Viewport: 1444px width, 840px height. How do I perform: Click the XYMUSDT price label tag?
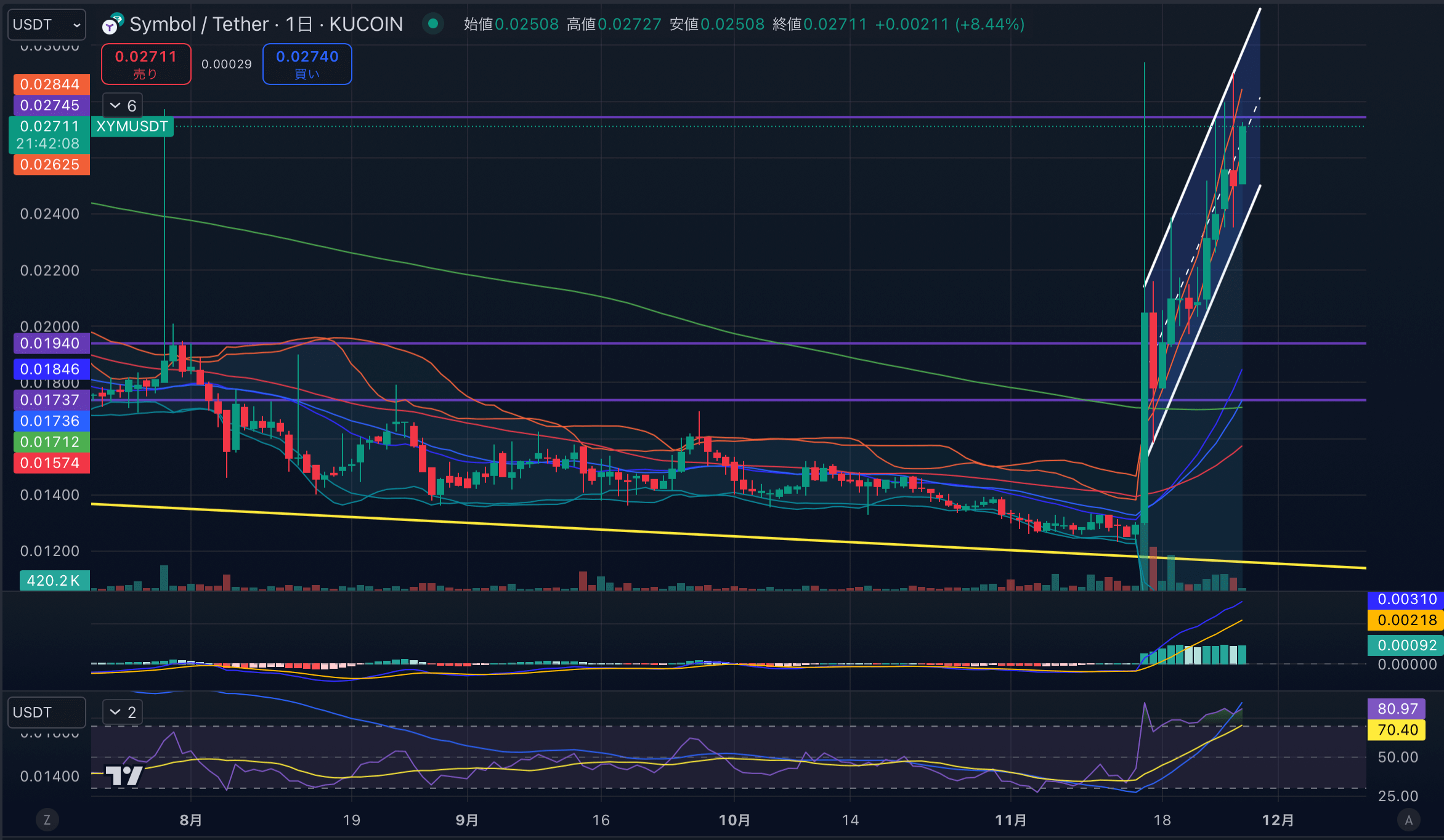pyautogui.click(x=132, y=126)
